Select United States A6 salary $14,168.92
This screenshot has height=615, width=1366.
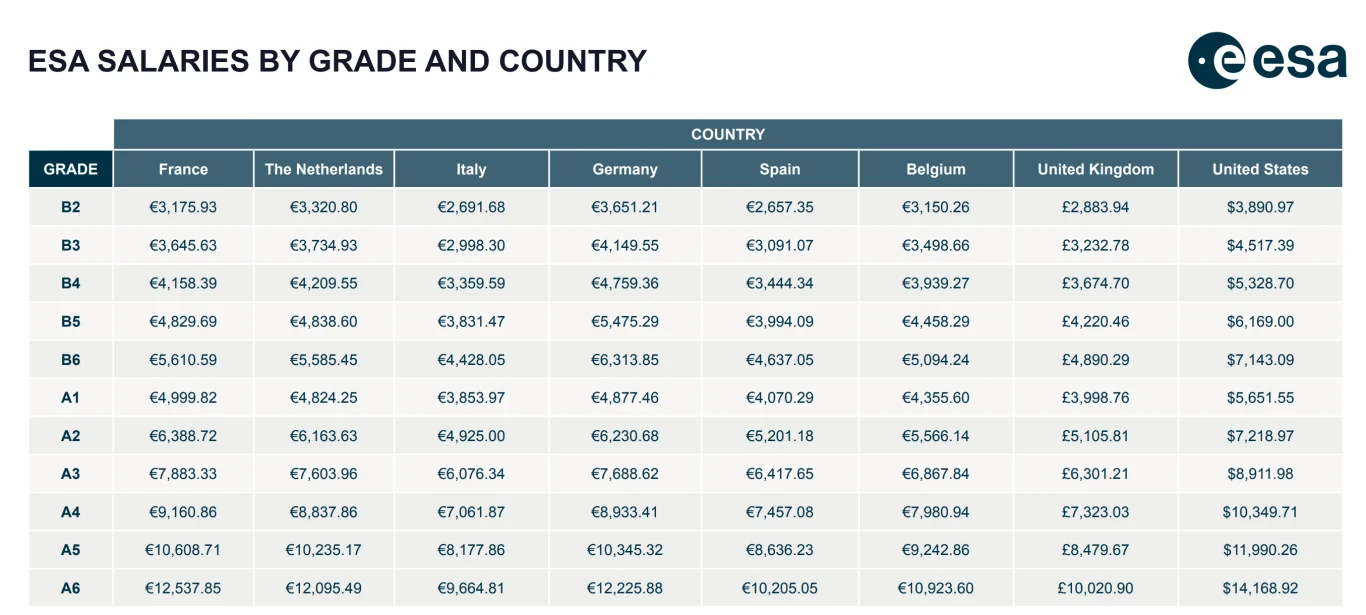1260,588
